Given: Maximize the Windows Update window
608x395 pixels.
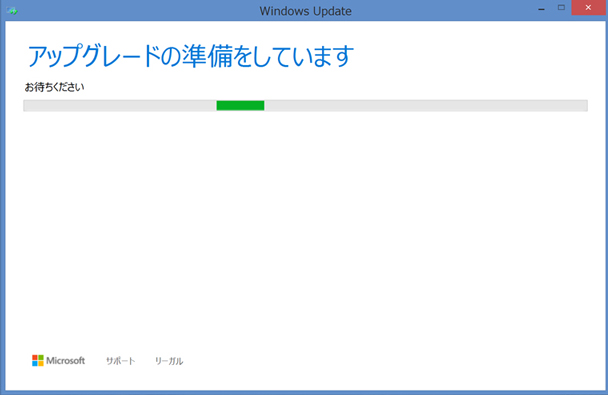Looking at the screenshot, I should click(x=561, y=8).
